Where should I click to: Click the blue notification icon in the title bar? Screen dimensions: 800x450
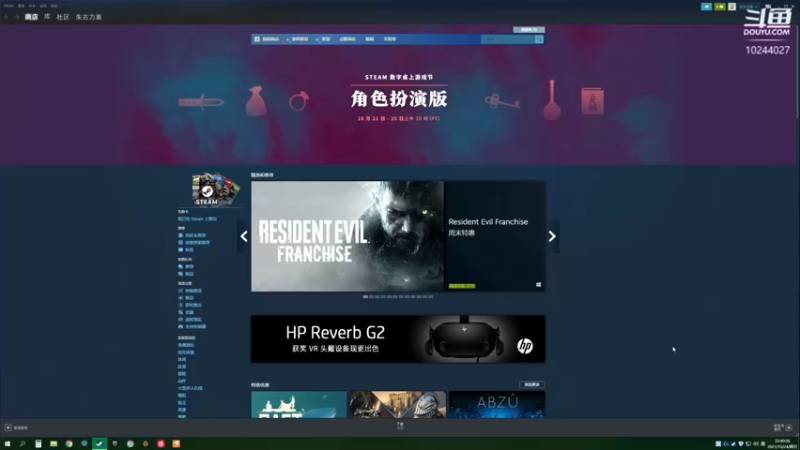click(x=706, y=7)
